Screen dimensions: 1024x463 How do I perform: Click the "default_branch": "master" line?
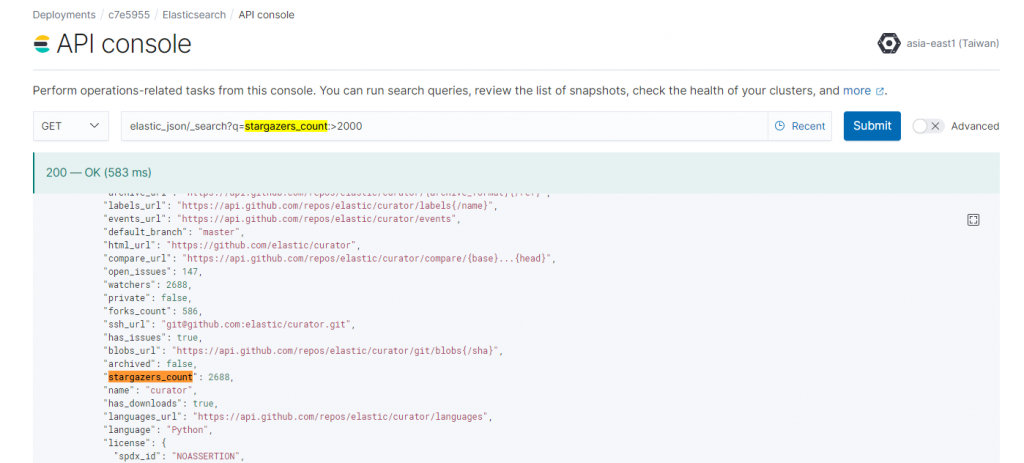point(174,232)
